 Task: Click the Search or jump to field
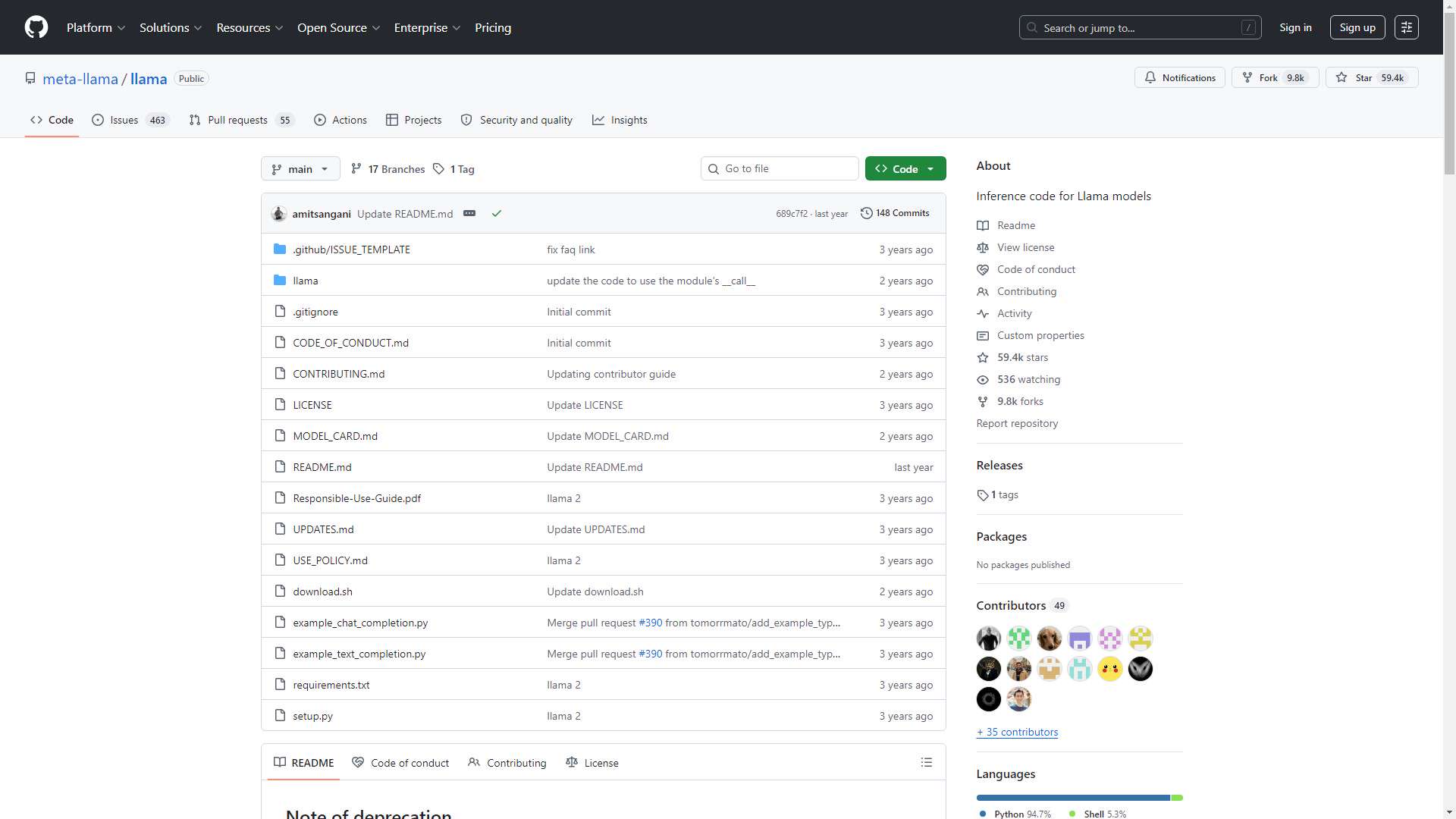click(1141, 27)
